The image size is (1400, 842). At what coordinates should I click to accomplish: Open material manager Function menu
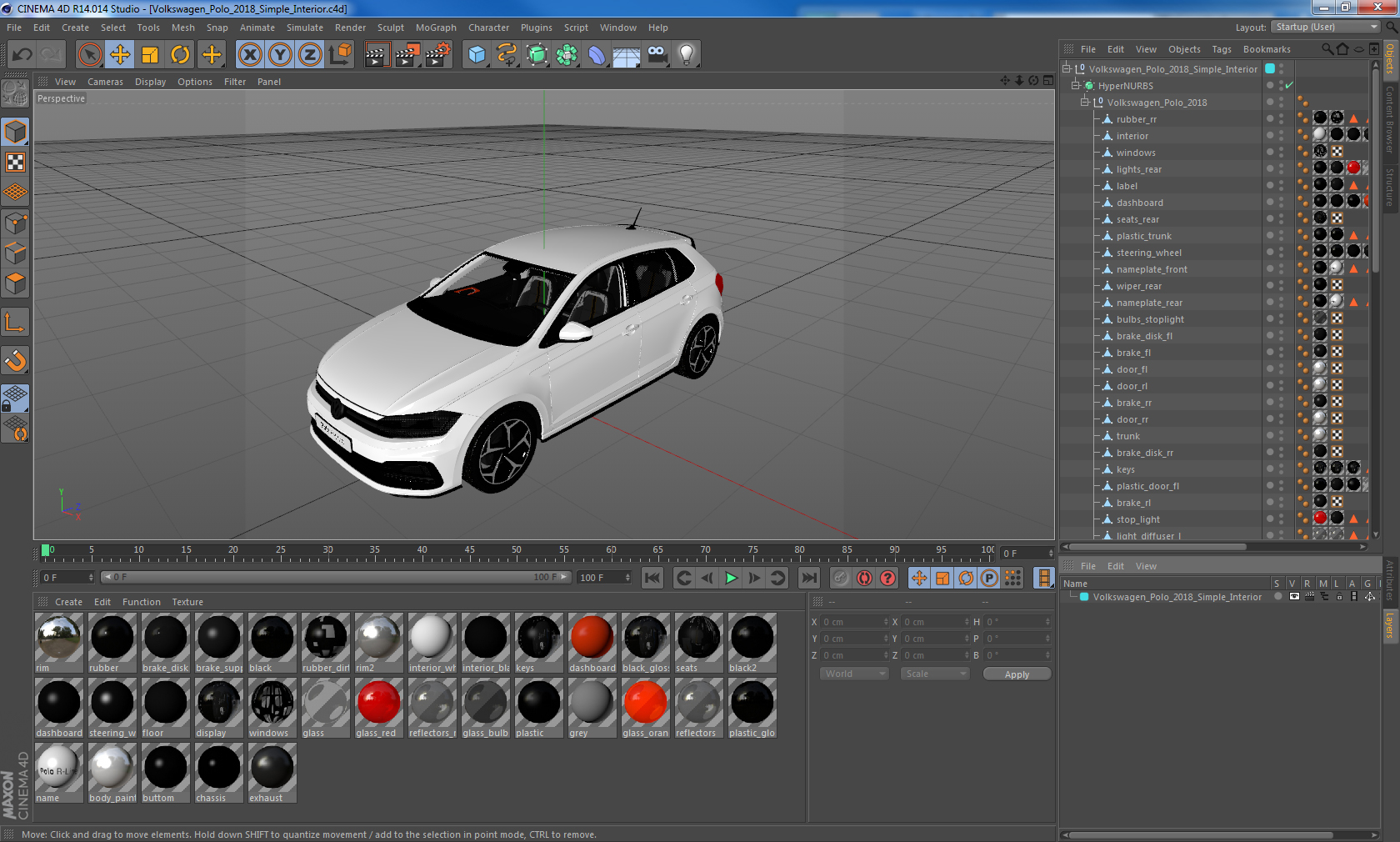142,602
